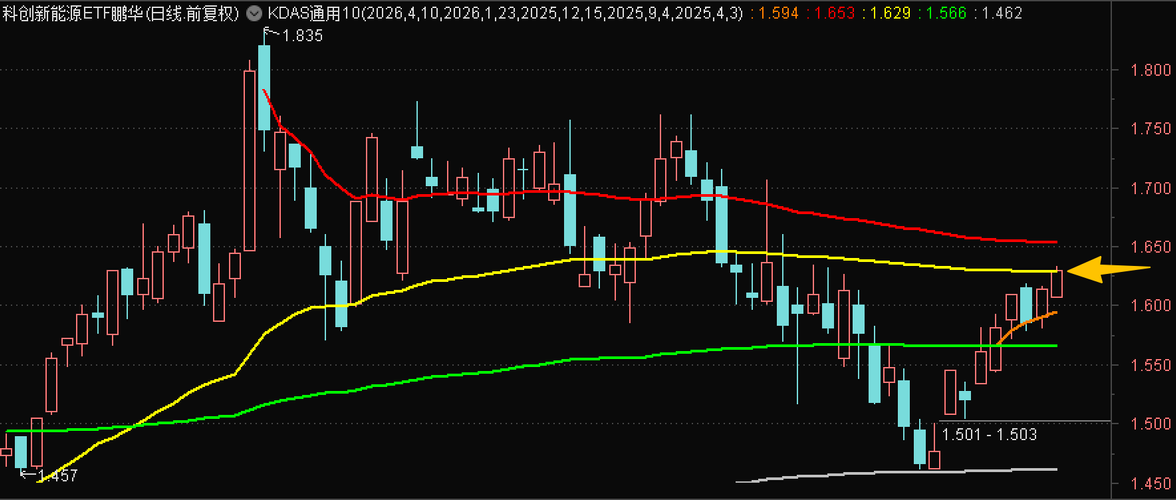Click the gap label 1.501 - 1.503
This screenshot has height=500, width=1176.
(x=988, y=434)
